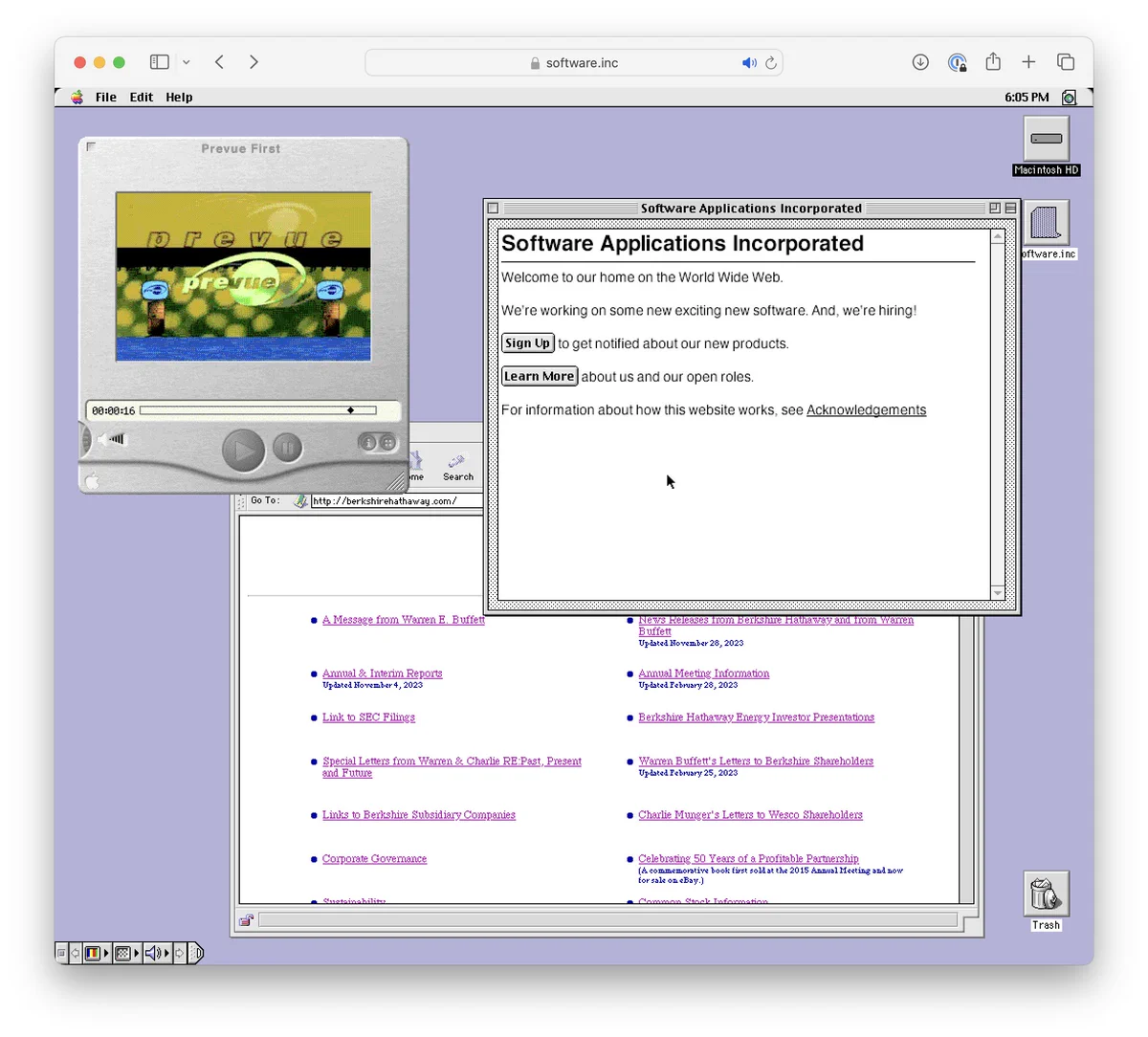Open the Annual & Interim Reports link
Screen dimensions: 1148x1037
382,673
